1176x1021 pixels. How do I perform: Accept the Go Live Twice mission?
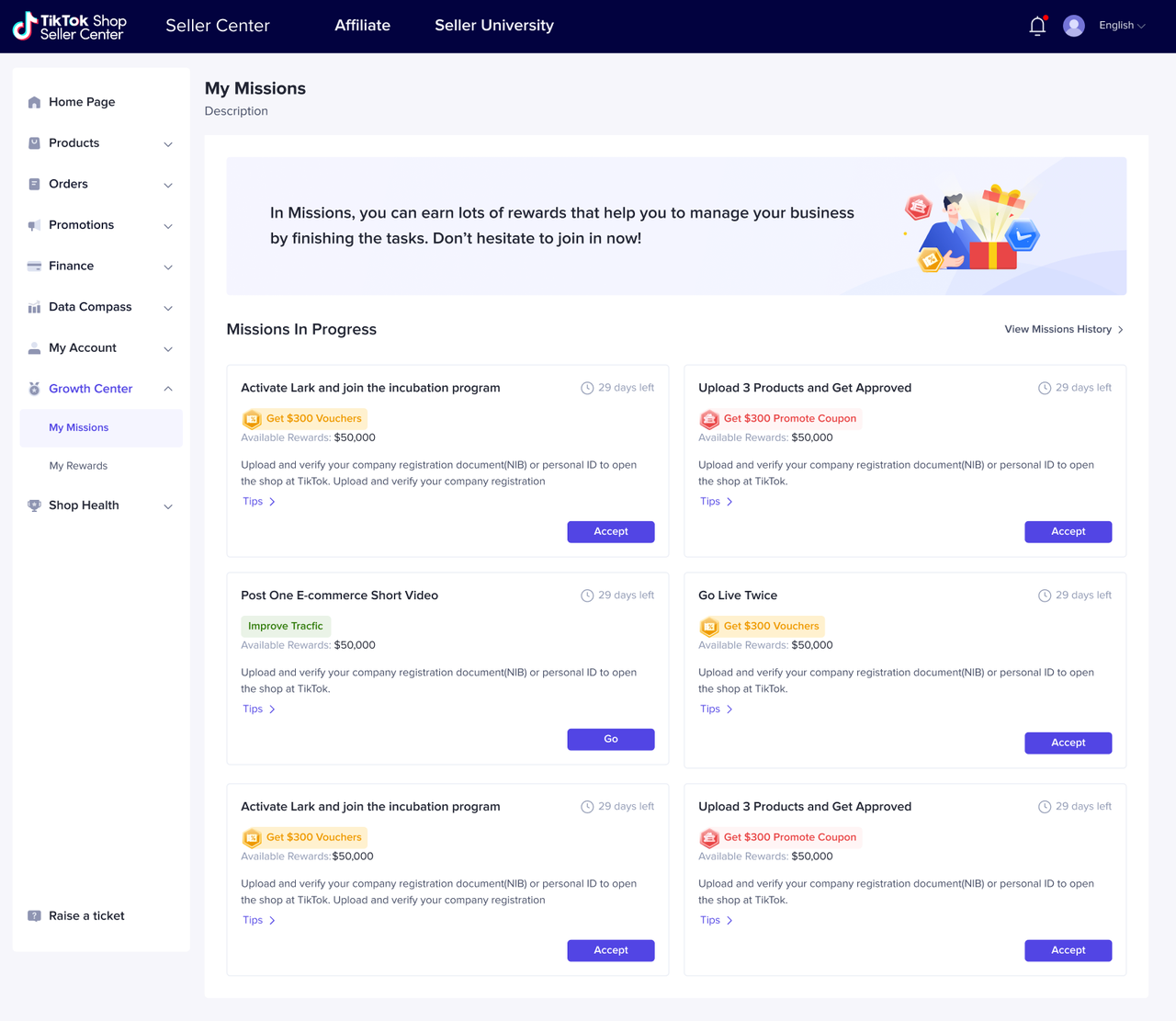tap(1069, 743)
